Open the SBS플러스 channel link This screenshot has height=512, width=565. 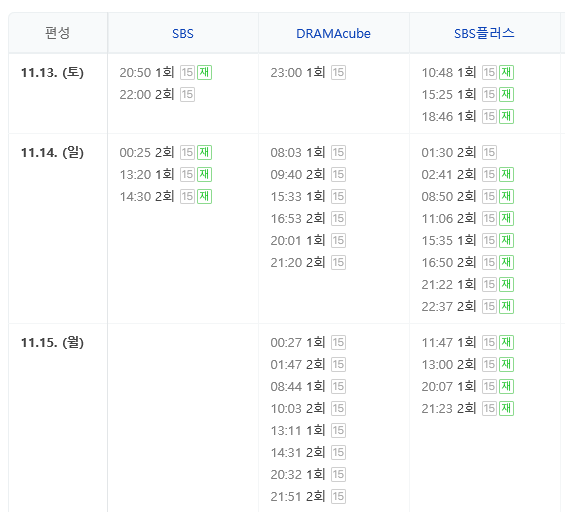(484, 34)
